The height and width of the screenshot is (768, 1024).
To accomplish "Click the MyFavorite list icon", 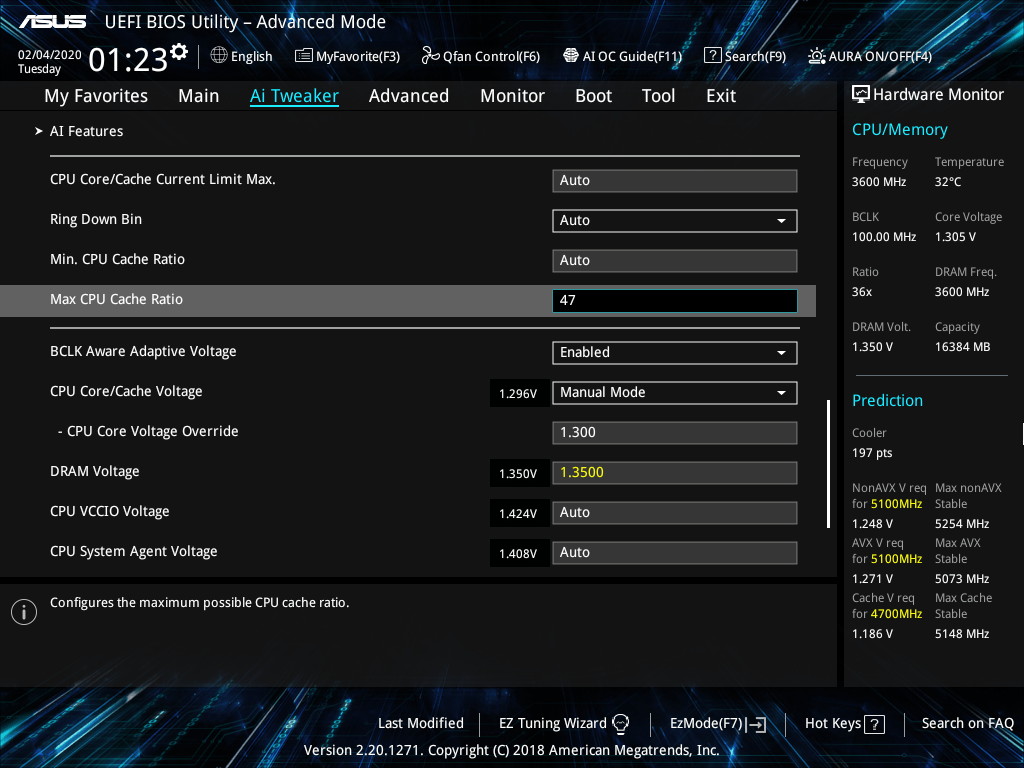I will [x=304, y=56].
